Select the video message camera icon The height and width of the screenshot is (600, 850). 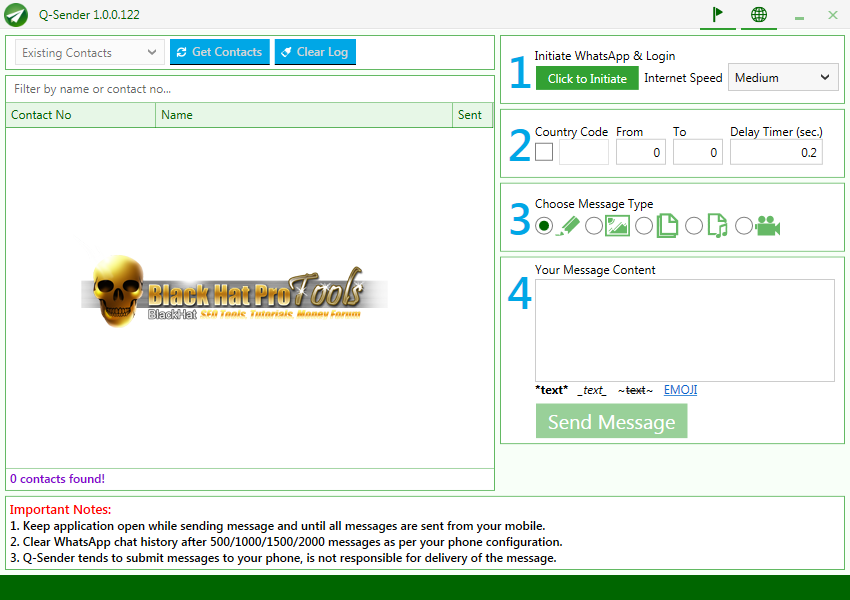(x=768, y=226)
